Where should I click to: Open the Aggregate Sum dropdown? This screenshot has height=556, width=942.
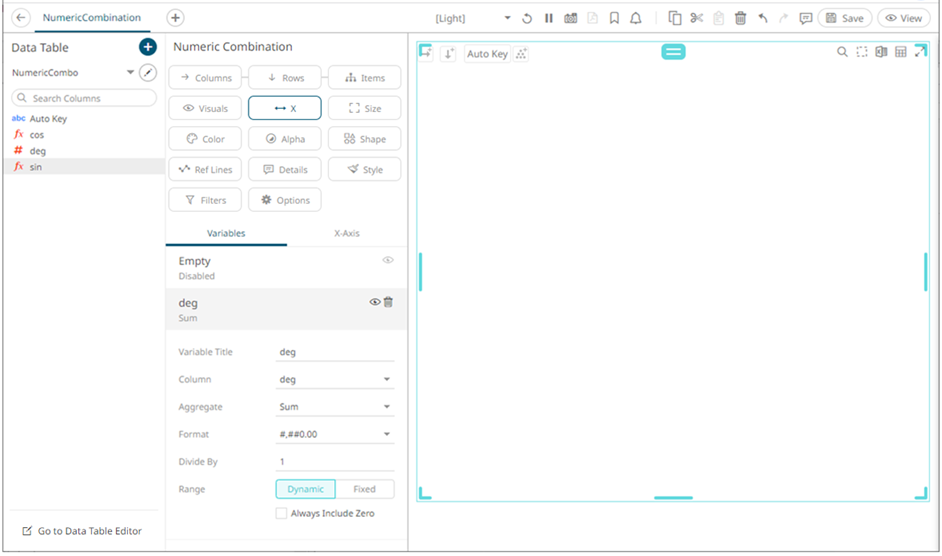[x=335, y=407]
